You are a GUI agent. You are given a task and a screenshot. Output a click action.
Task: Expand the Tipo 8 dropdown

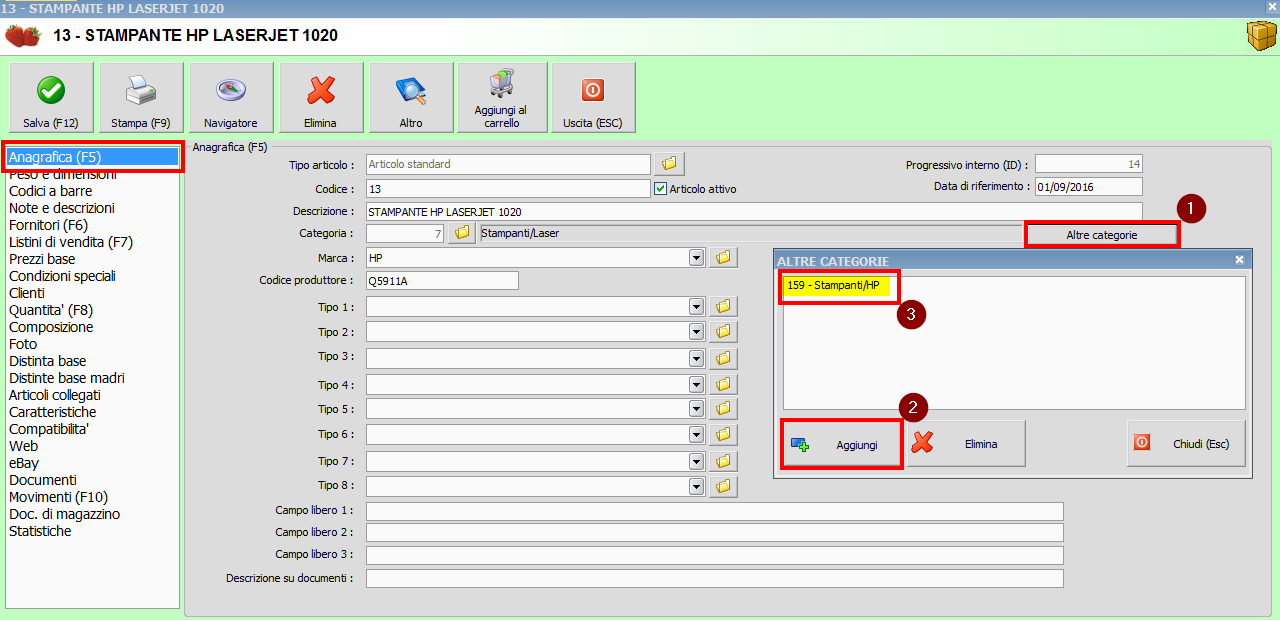(696, 486)
